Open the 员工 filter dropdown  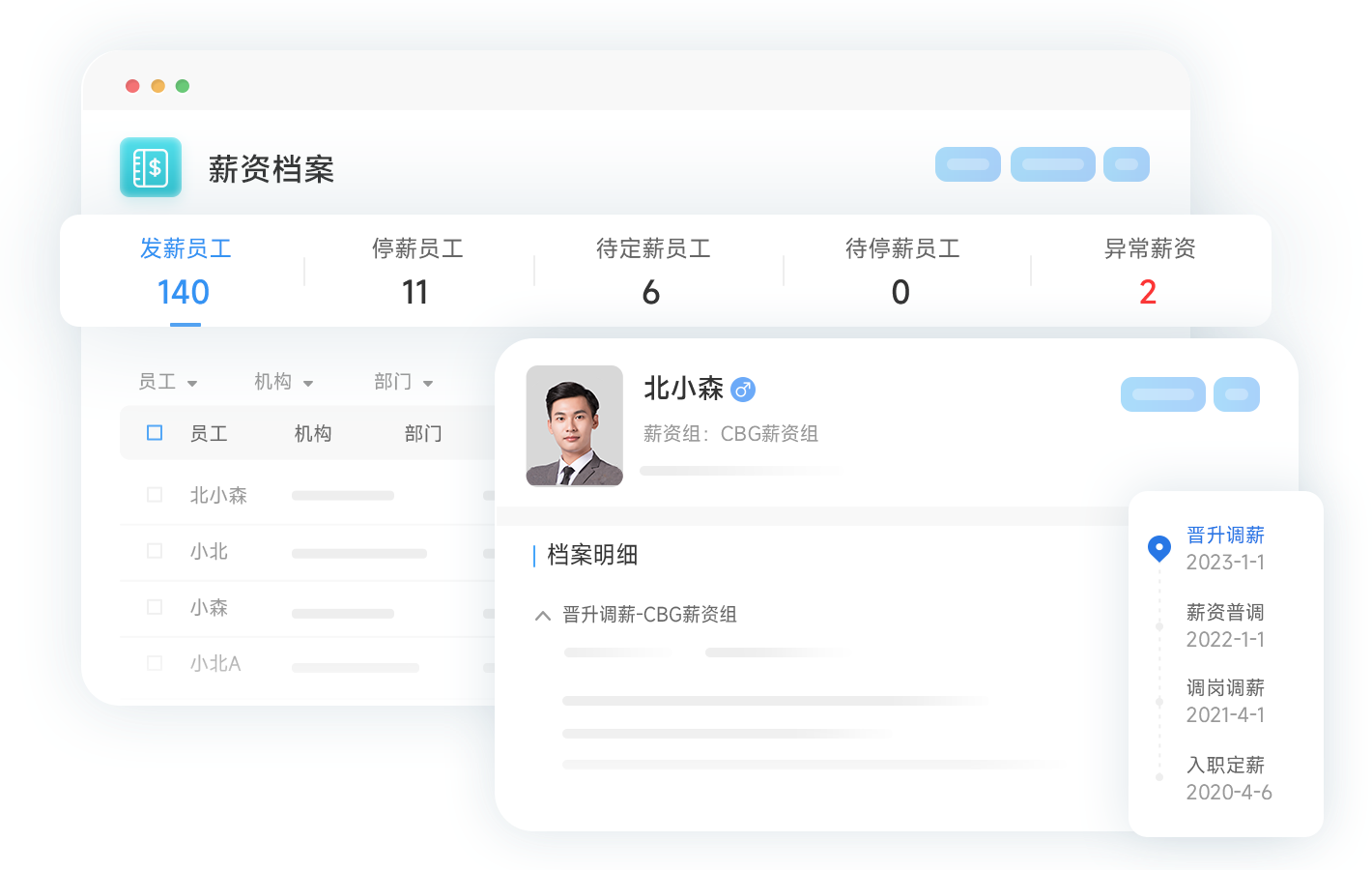click(168, 382)
